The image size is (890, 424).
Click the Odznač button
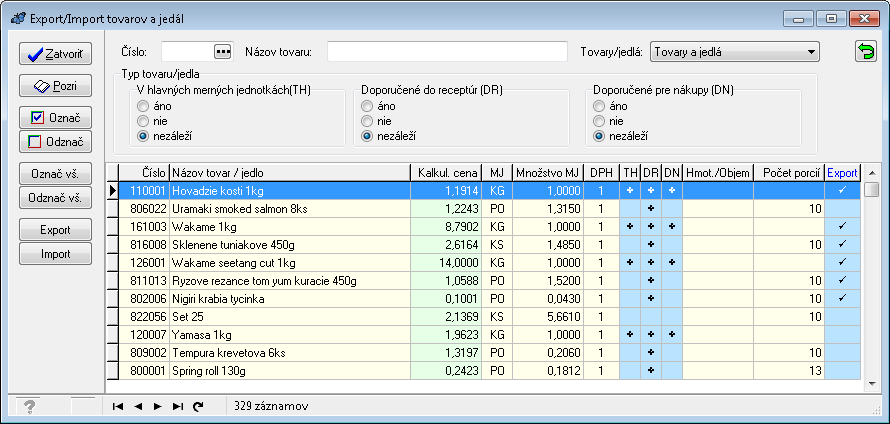[56, 141]
